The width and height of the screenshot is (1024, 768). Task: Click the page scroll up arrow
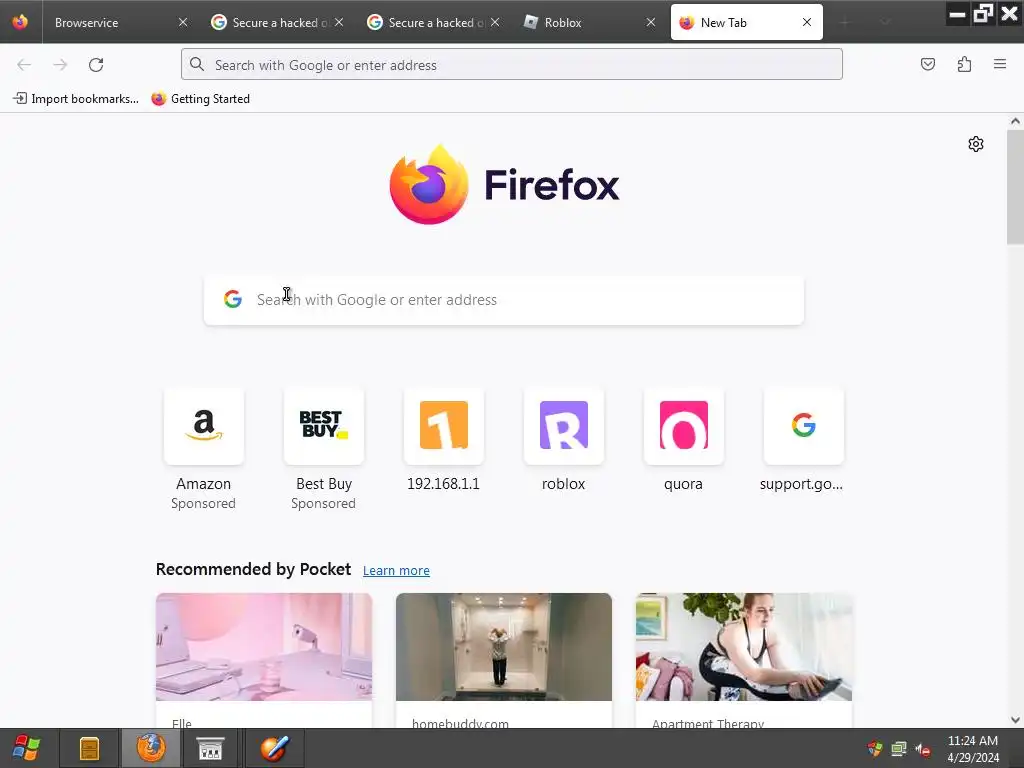tap(1015, 121)
